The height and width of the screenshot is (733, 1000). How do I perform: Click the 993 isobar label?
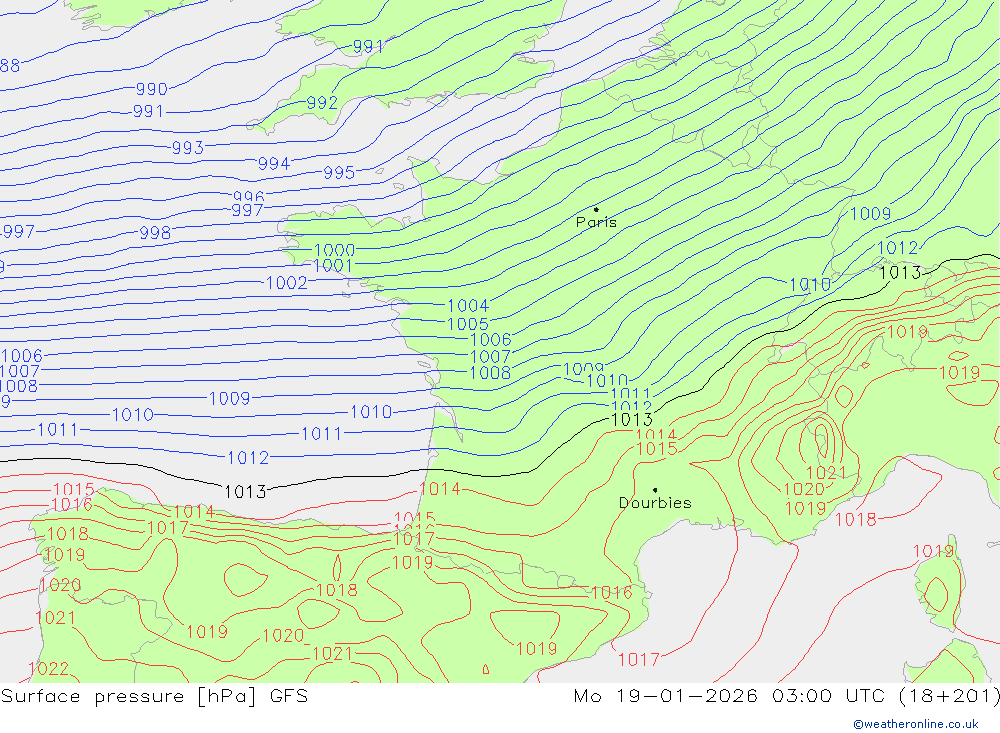tap(188, 148)
